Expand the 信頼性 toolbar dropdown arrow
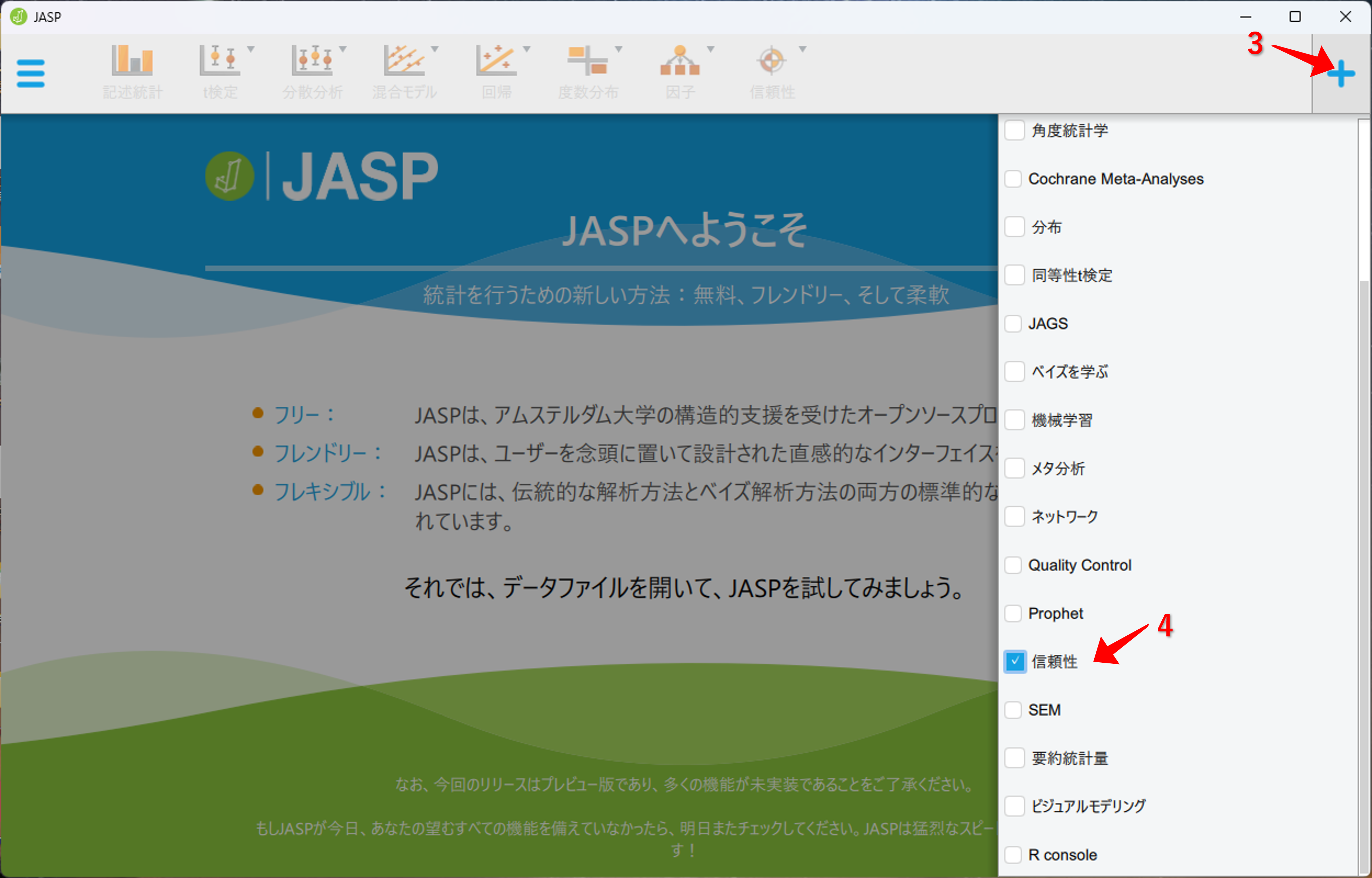The image size is (1372, 878). point(803,49)
